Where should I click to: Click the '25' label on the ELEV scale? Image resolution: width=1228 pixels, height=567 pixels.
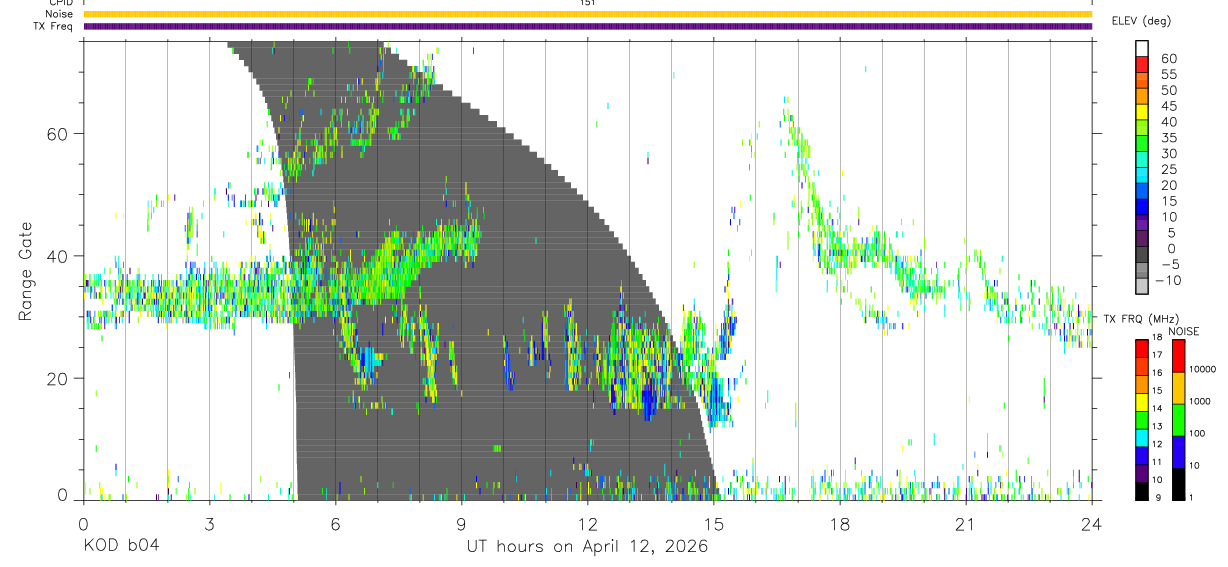[x=1169, y=170]
